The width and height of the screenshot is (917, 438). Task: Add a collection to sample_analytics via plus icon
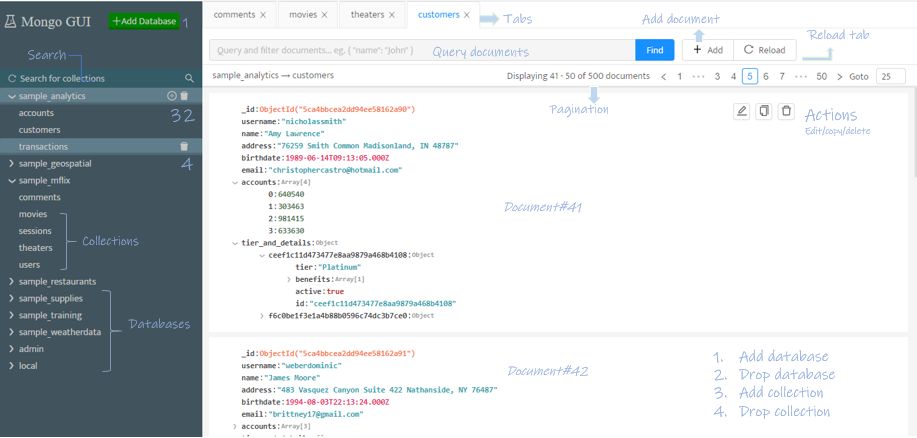[x=172, y=96]
